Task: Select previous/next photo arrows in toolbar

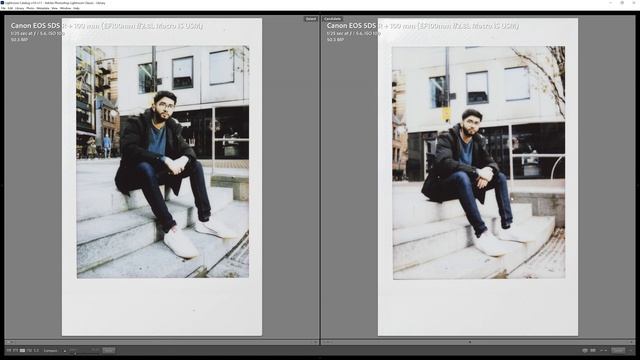Action: pyautogui.click(x=603, y=350)
